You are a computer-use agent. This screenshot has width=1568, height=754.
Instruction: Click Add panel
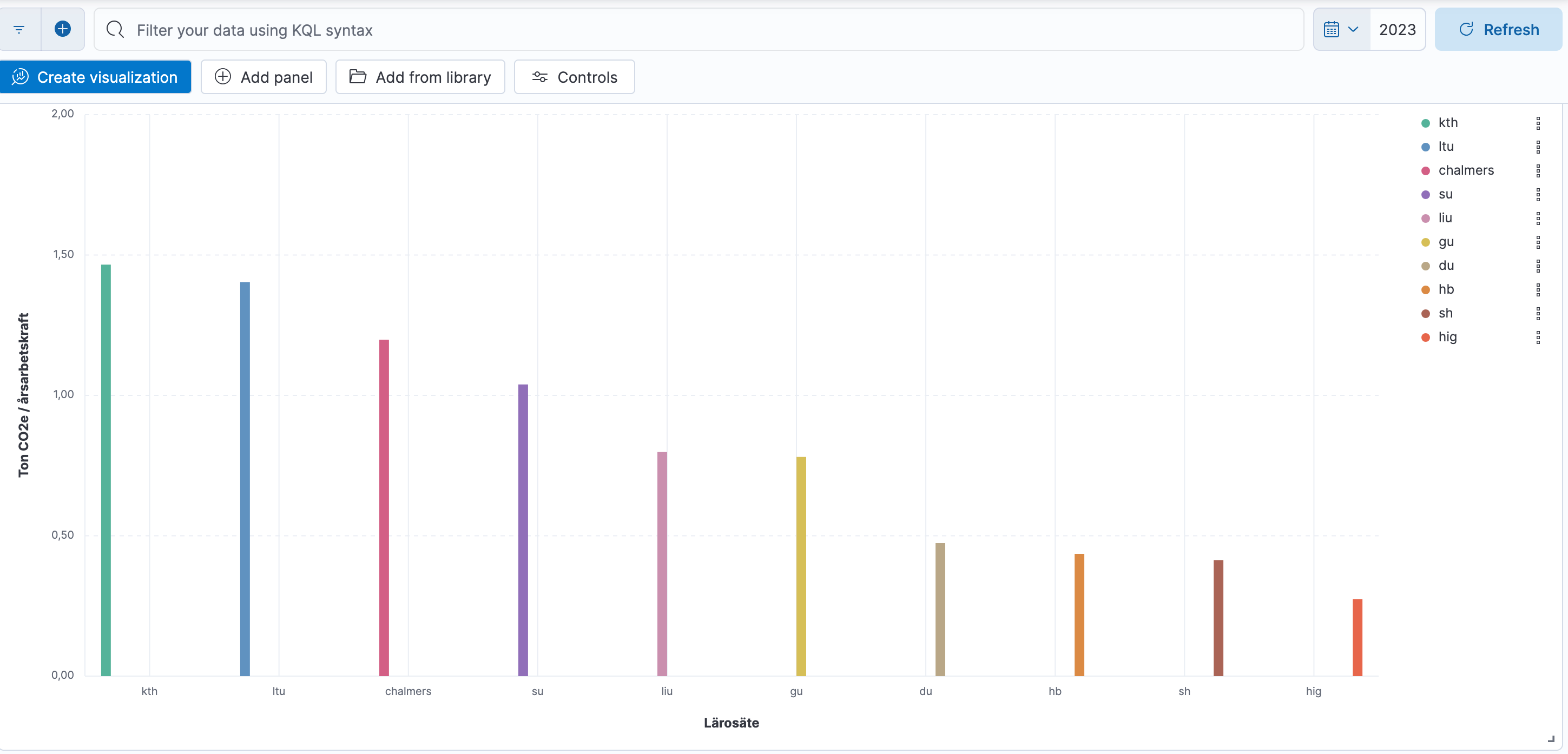click(x=263, y=77)
